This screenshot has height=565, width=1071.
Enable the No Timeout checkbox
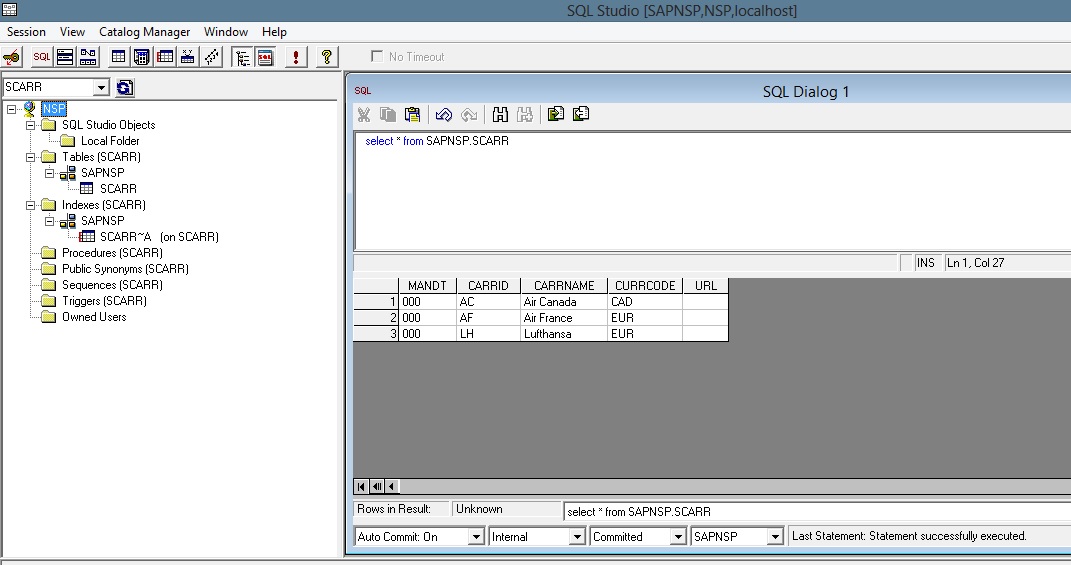[377, 57]
